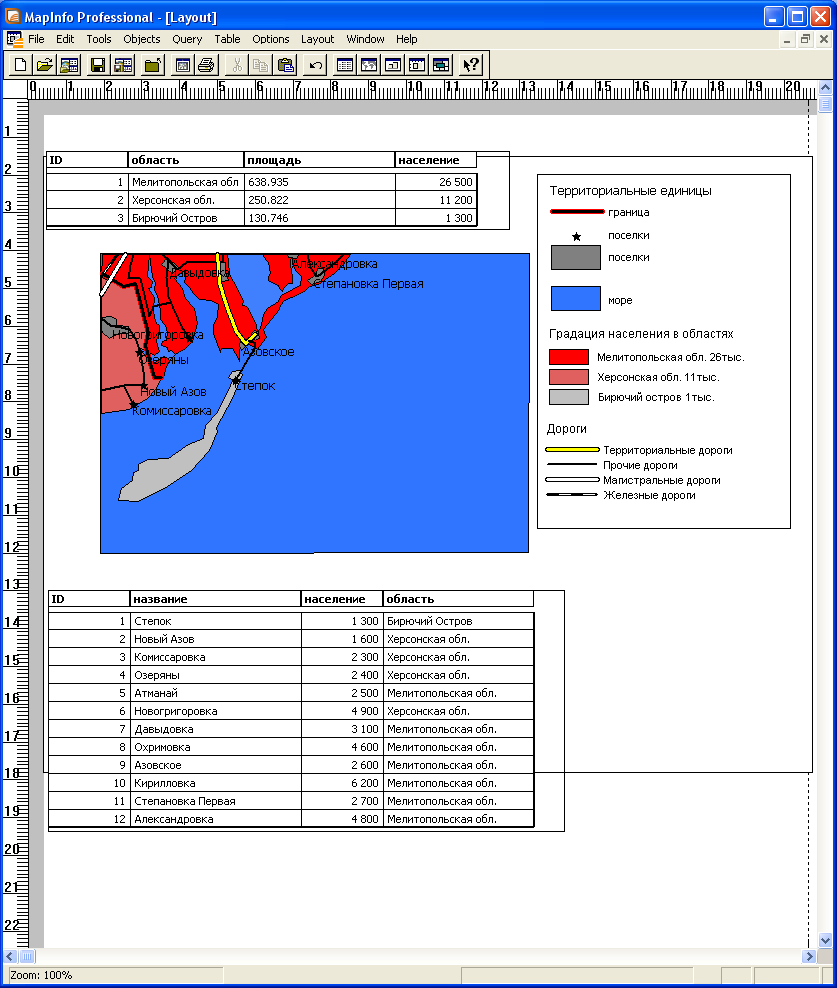
Task: Click the New Layout icon
Action: coord(417,65)
